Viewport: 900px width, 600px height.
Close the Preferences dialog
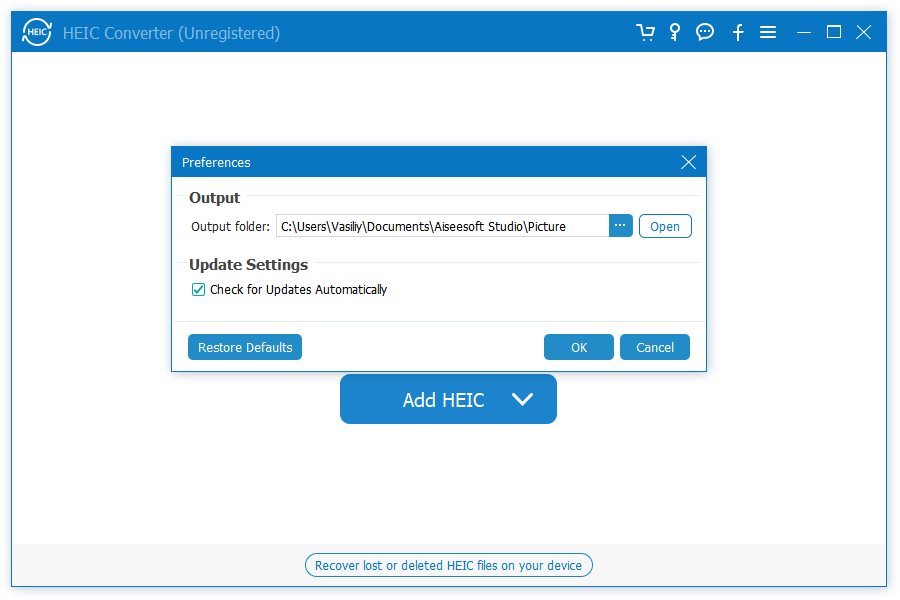(688, 162)
